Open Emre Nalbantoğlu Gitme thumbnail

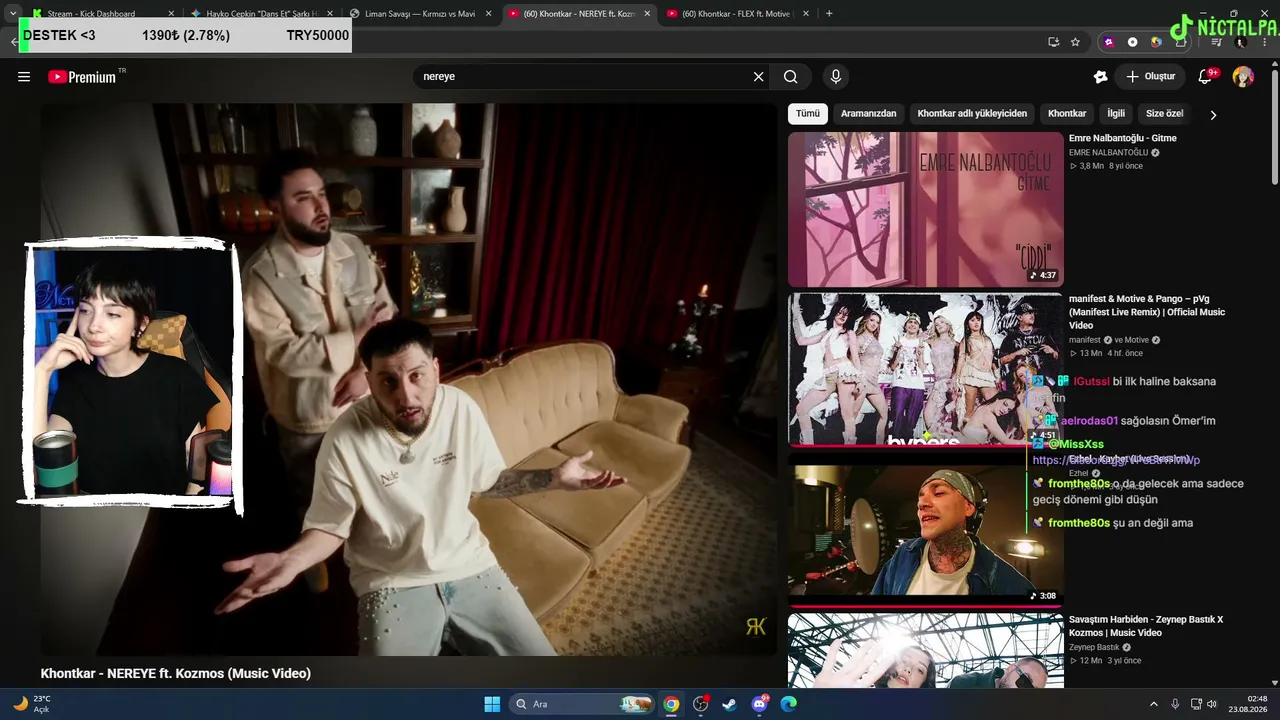pyautogui.click(x=926, y=210)
